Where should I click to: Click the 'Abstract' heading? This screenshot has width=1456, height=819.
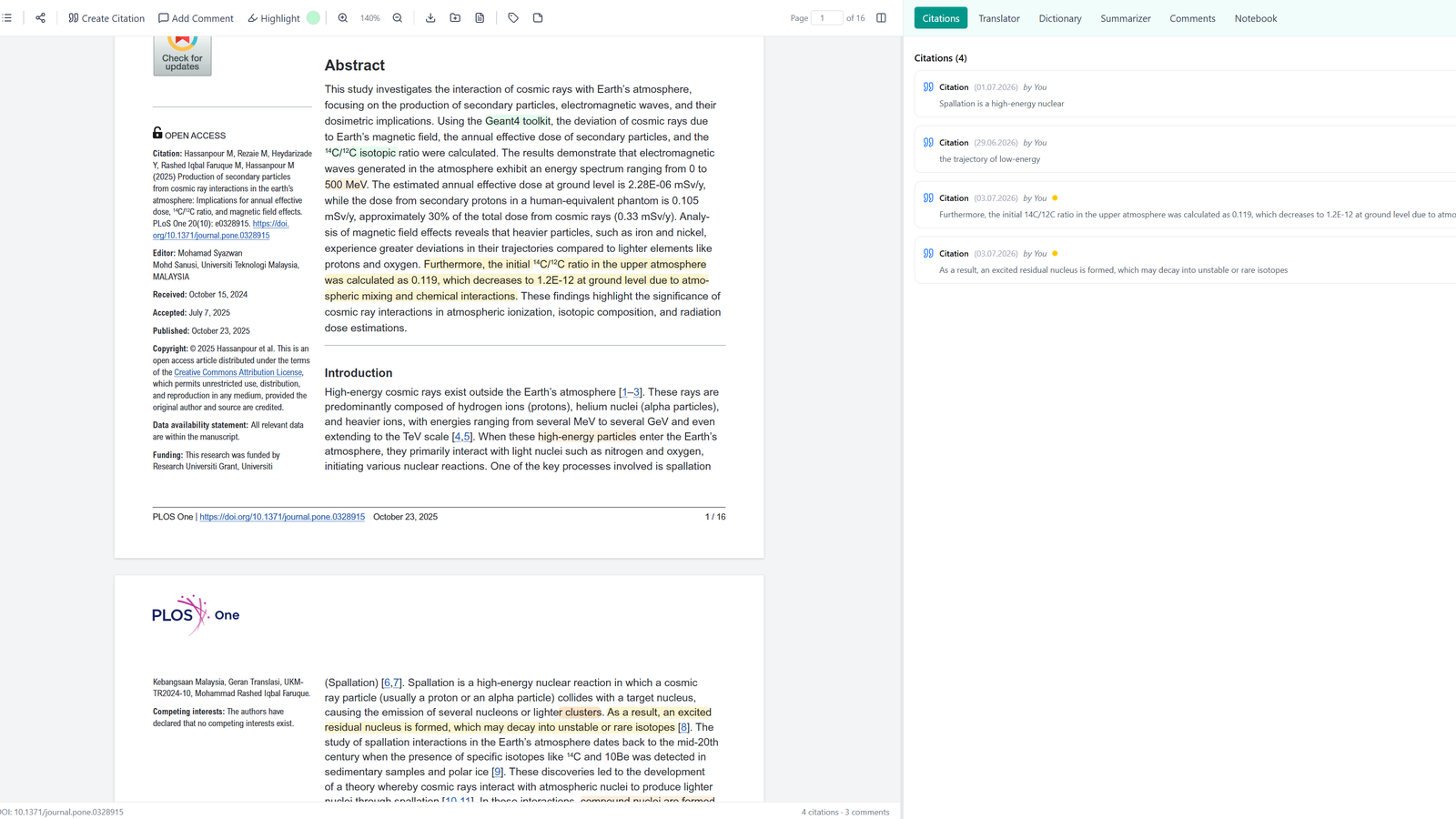(x=355, y=66)
